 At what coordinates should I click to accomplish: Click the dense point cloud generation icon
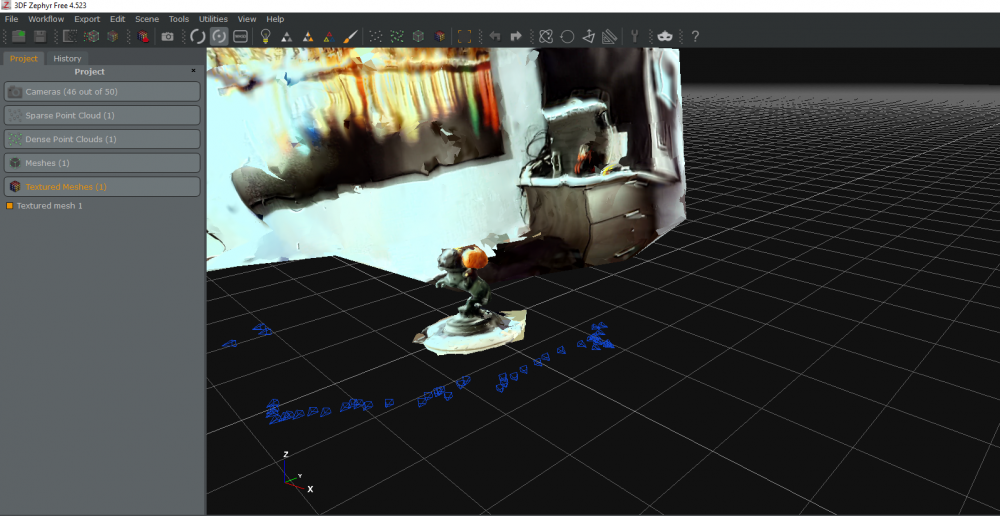92,36
